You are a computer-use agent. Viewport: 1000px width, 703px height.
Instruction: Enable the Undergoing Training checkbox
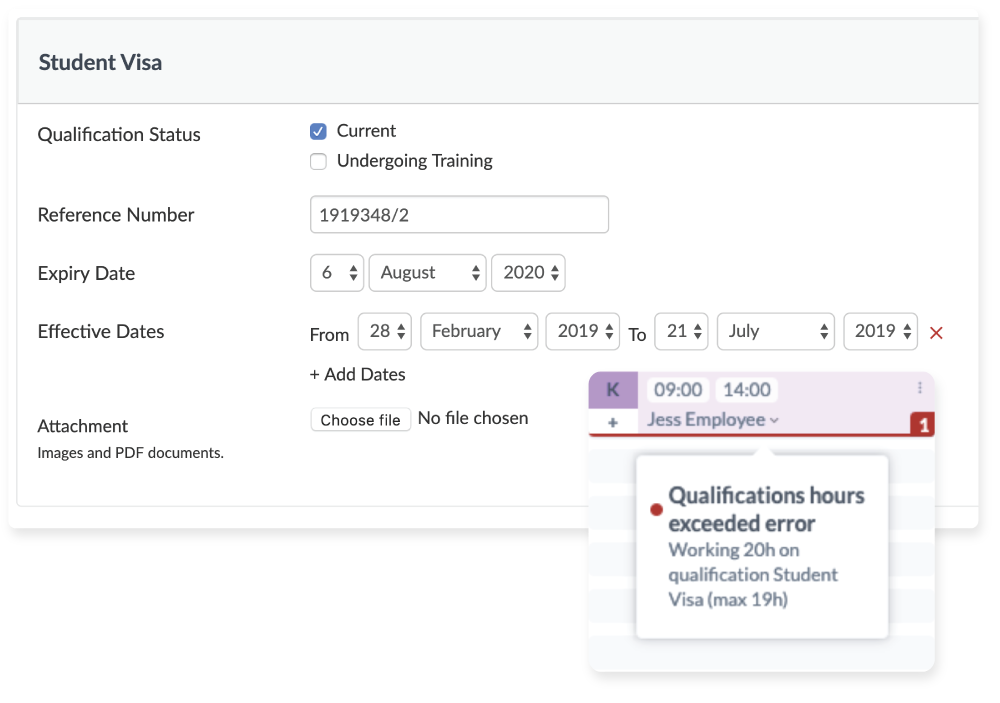pos(318,161)
